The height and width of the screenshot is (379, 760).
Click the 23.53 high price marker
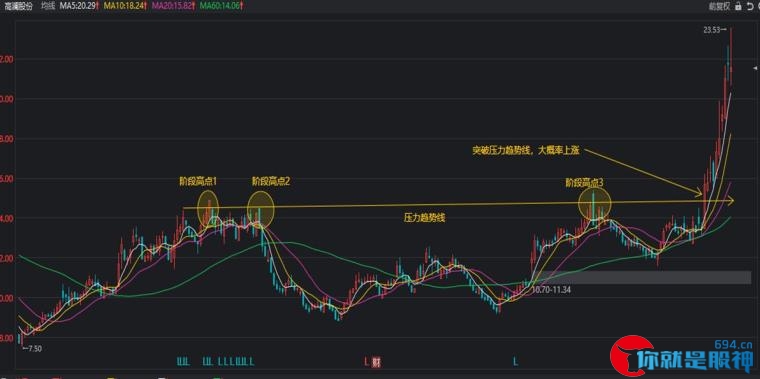point(713,30)
